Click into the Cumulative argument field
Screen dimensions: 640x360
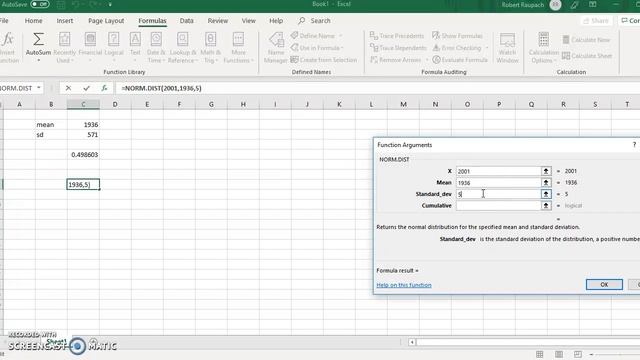(498, 205)
